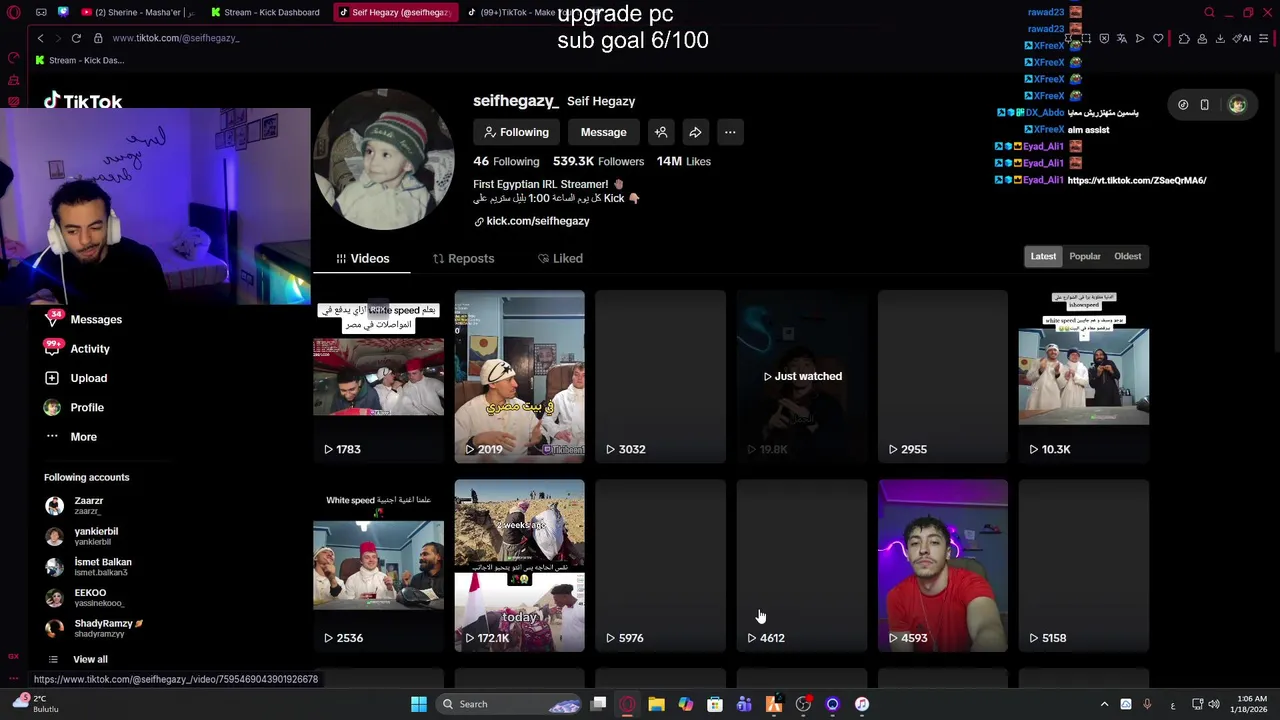Open the video with 2536 views
Viewport: 1280px width, 720px height.
pos(378,565)
